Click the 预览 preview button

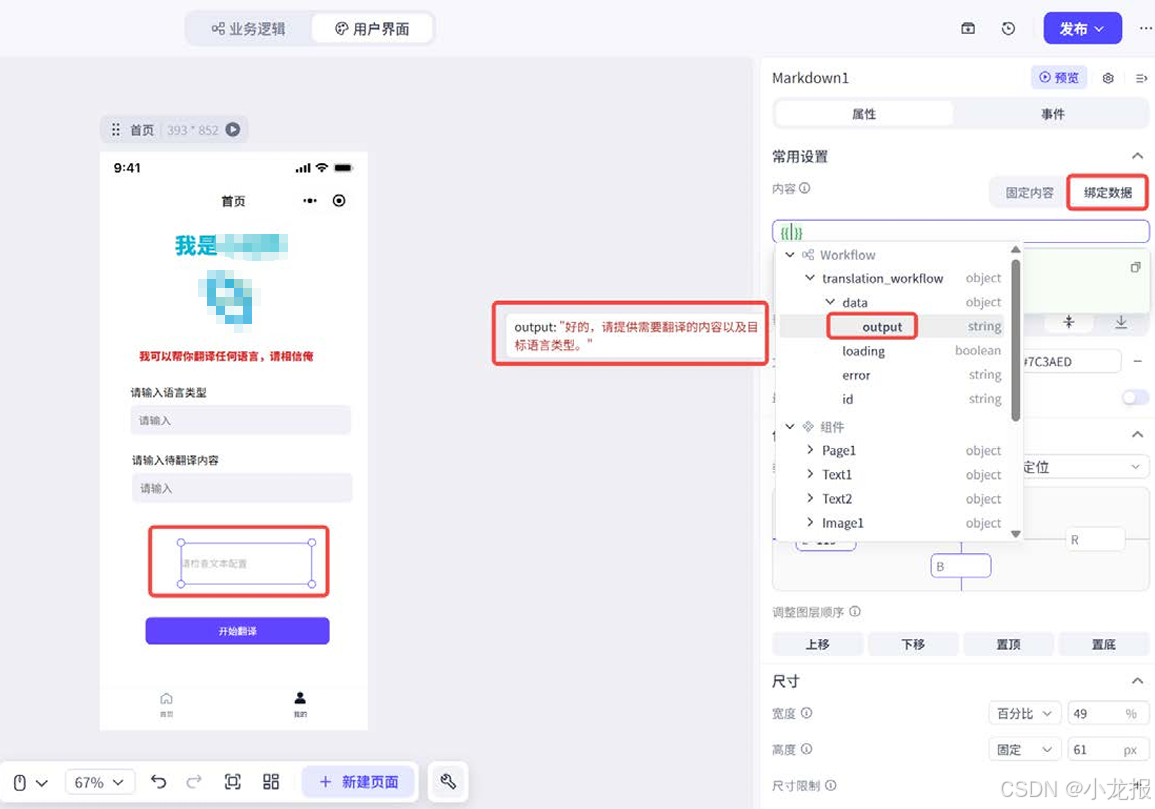click(1058, 77)
